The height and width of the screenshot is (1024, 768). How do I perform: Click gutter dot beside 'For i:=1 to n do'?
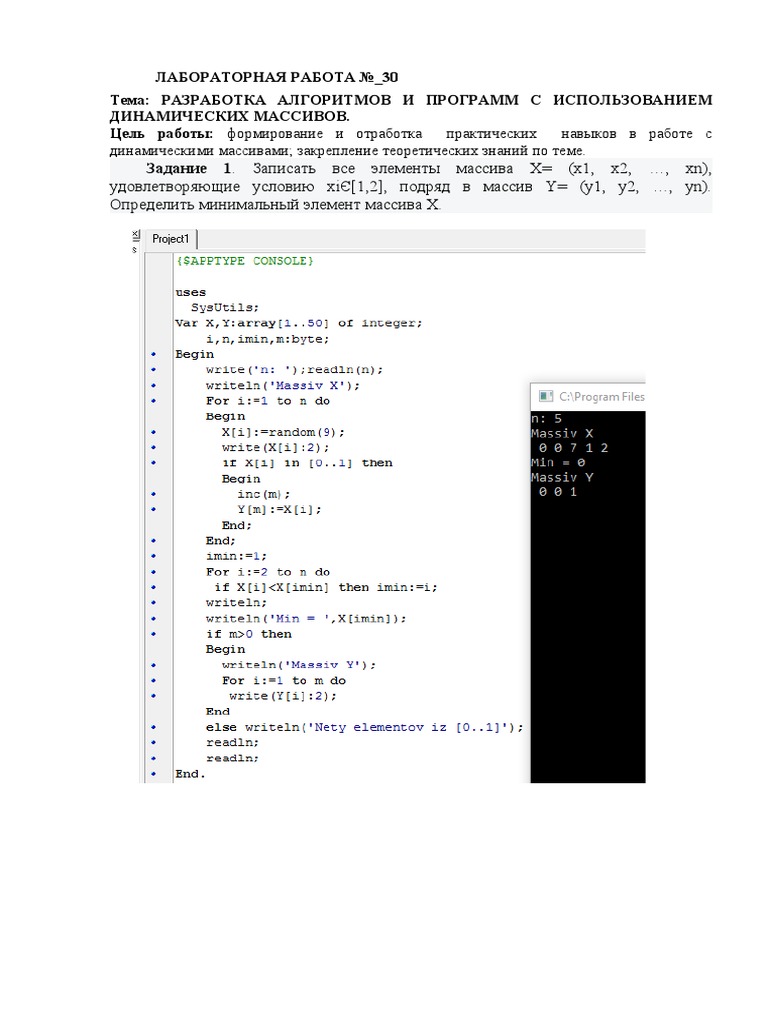(154, 401)
